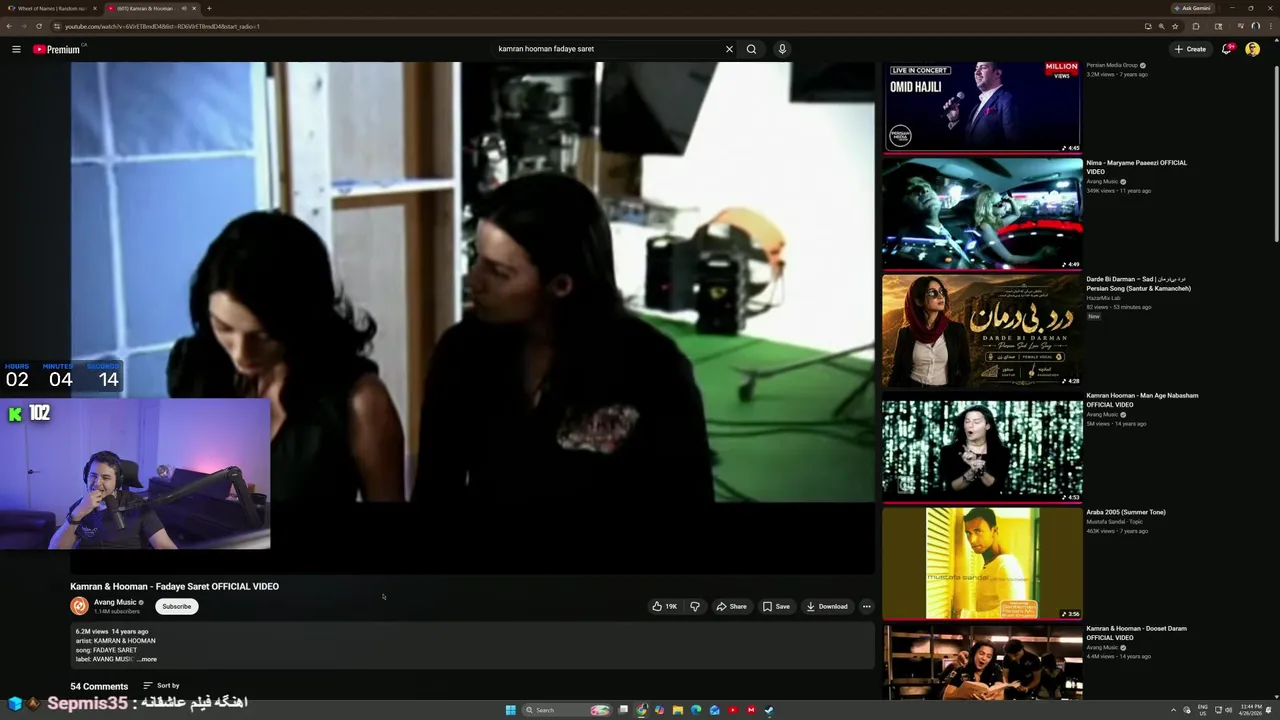Go back in the browser
Viewport: 1280px width, 720px height.
point(9,26)
